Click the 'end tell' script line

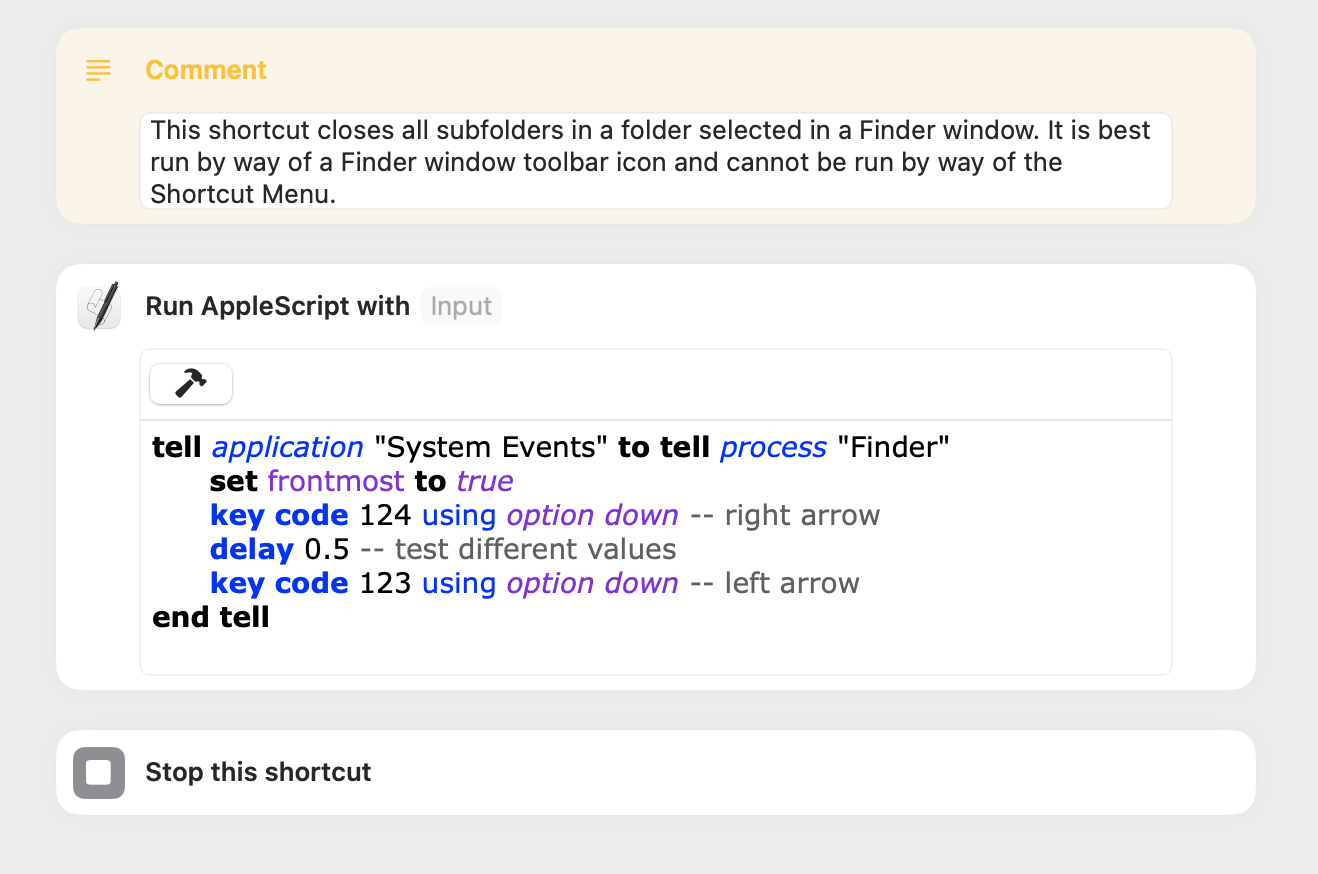click(x=211, y=617)
